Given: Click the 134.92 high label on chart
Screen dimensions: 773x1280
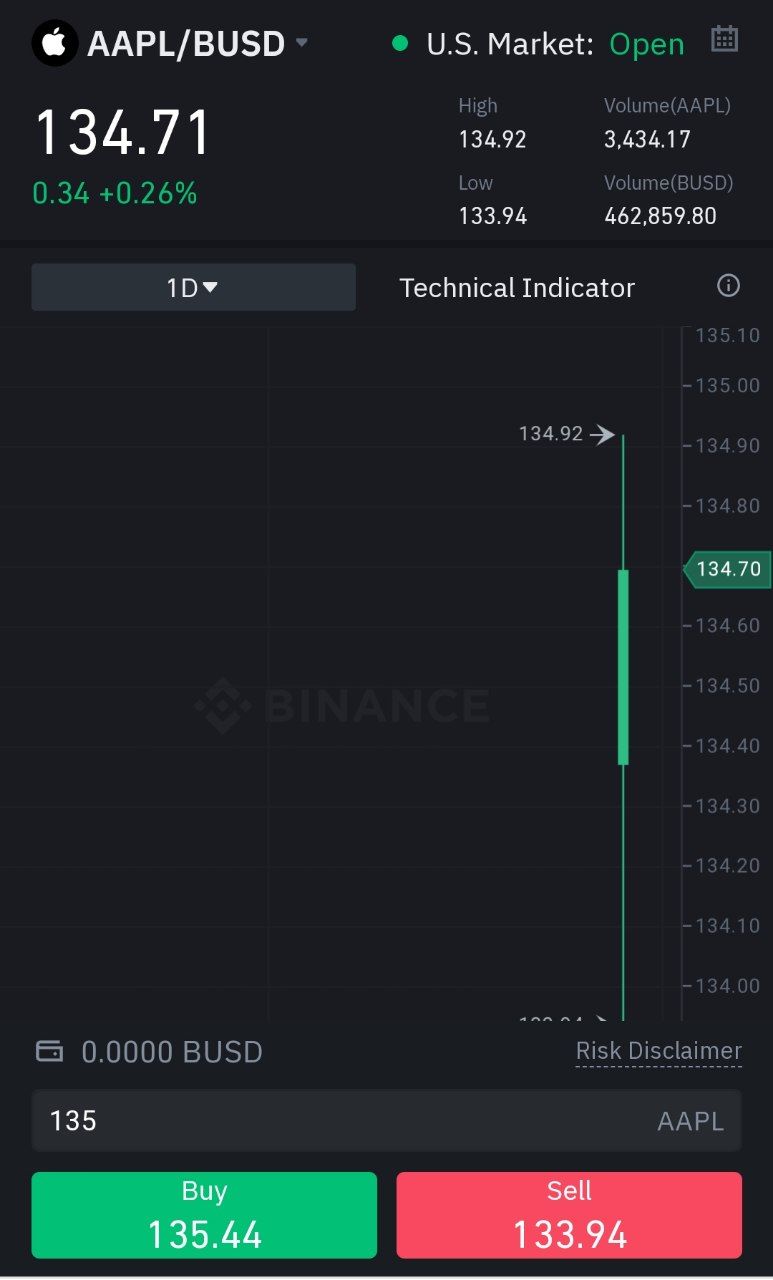Looking at the screenshot, I should click(551, 434).
